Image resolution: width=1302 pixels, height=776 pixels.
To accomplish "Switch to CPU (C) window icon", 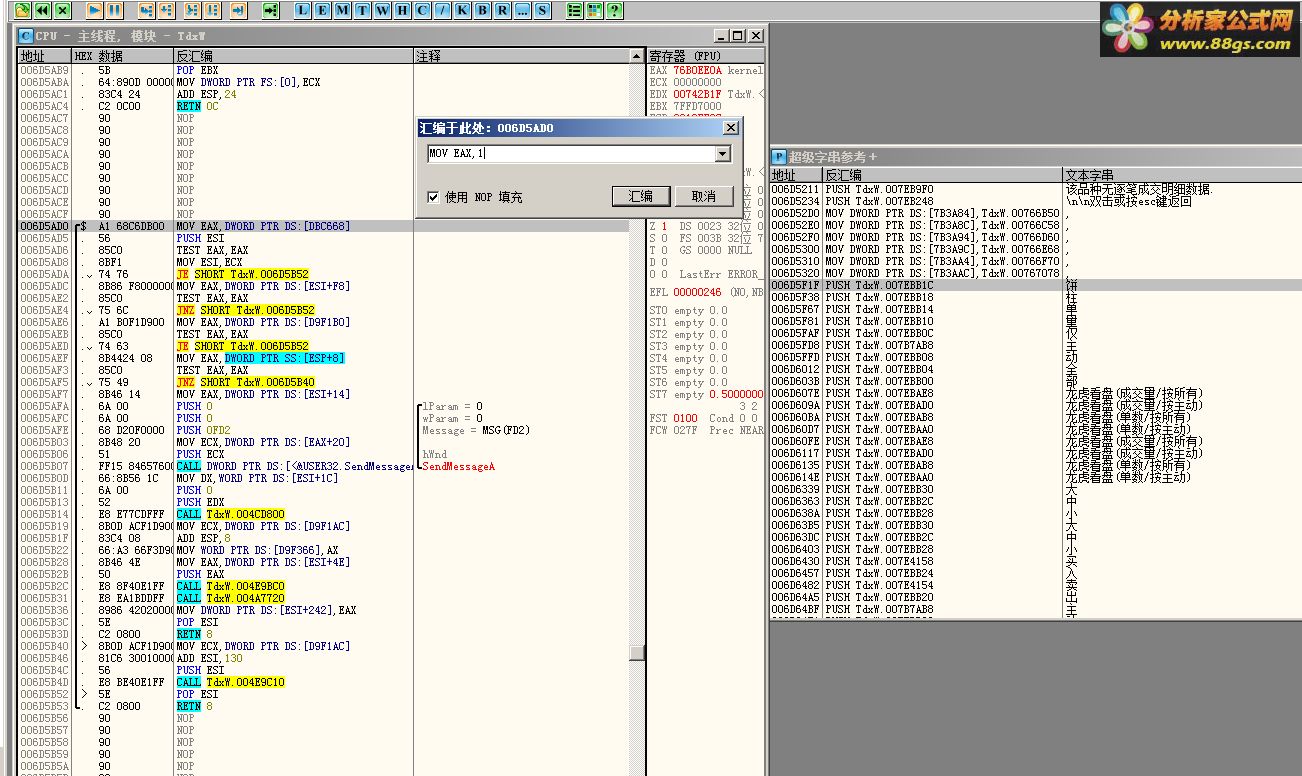I will [x=421, y=10].
